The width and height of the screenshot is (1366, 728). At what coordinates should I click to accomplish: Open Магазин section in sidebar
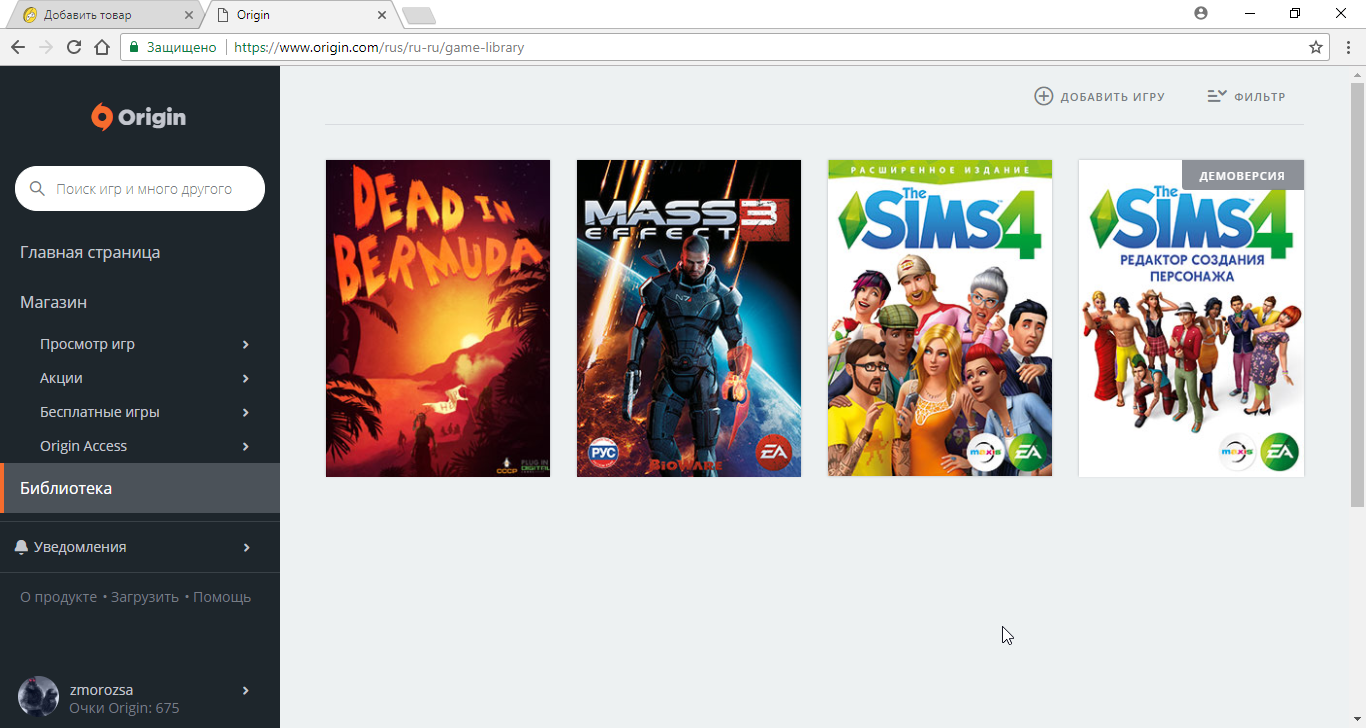point(53,302)
